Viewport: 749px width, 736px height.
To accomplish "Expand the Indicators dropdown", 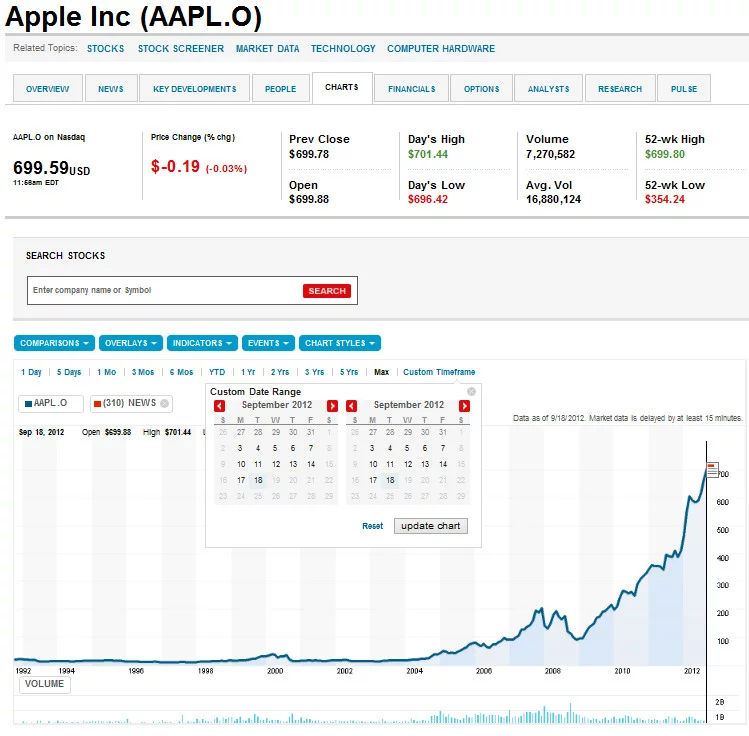I will 202,343.
